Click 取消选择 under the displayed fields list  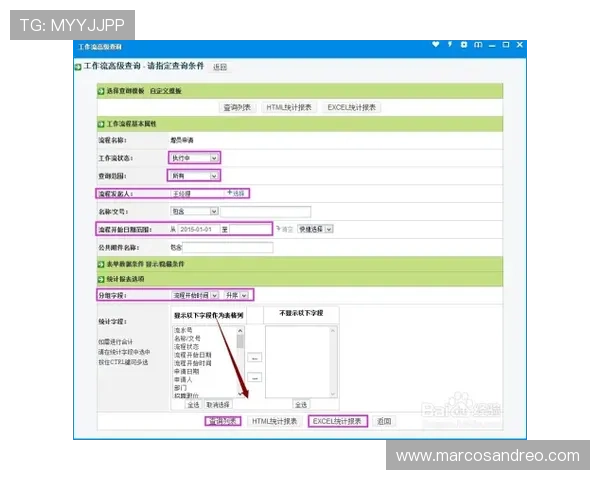point(218,405)
